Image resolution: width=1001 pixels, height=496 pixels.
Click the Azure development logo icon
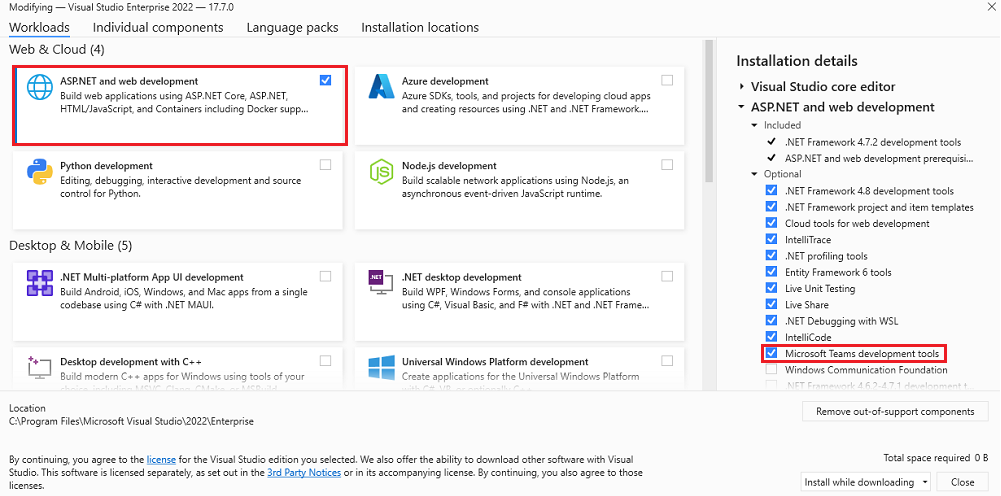tap(383, 86)
